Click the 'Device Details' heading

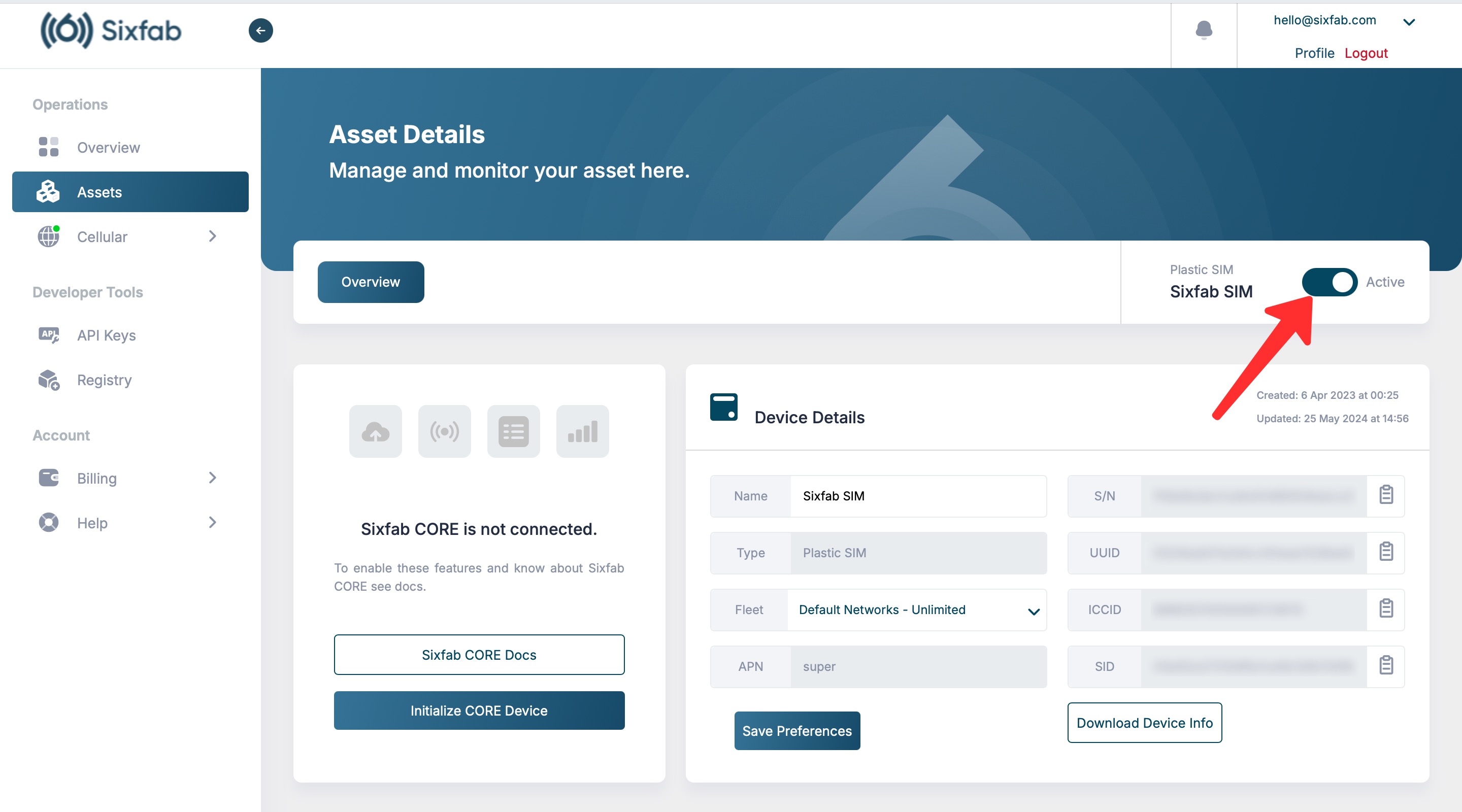click(809, 418)
